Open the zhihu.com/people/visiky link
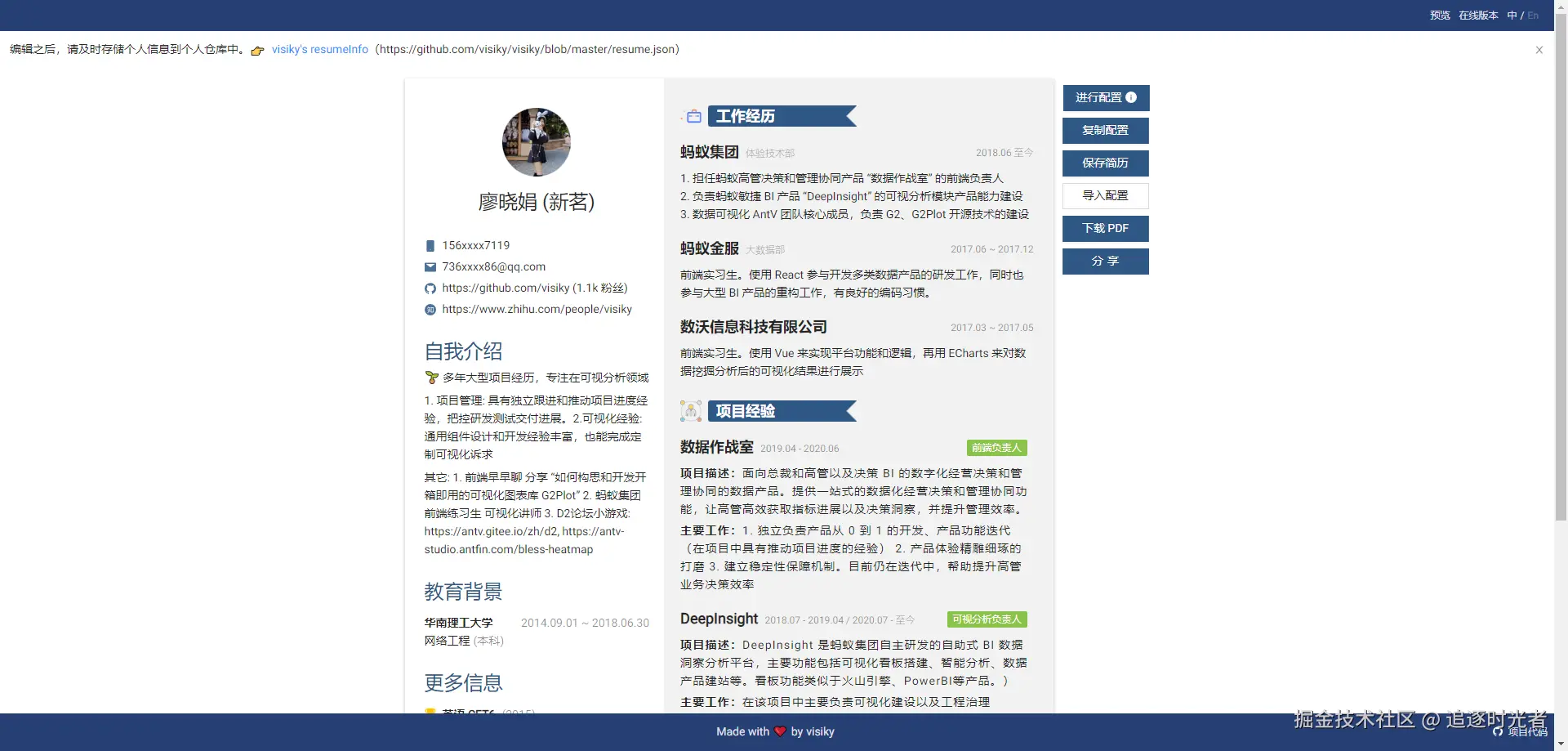 537,310
